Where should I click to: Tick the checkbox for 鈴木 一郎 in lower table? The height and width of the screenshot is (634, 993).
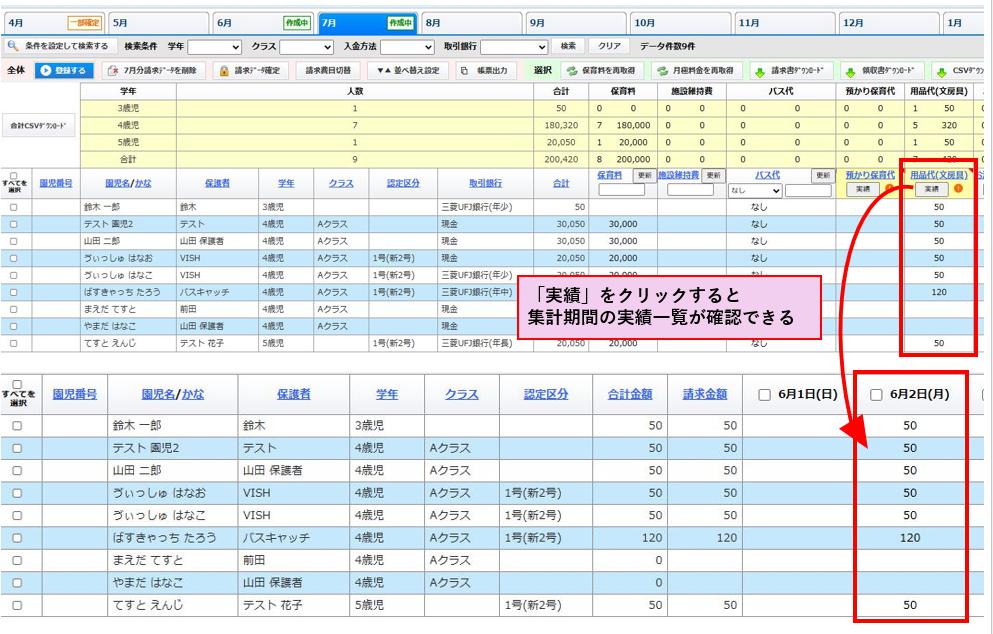18,425
